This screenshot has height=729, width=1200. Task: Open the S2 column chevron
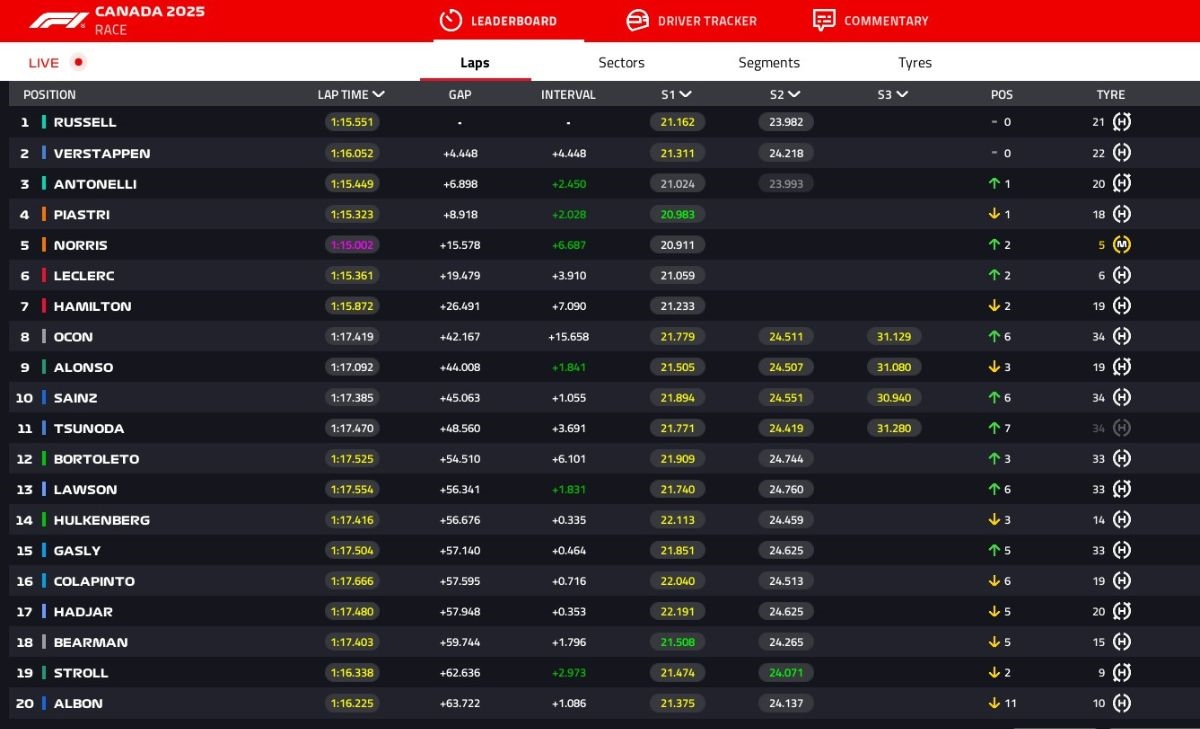coord(794,95)
